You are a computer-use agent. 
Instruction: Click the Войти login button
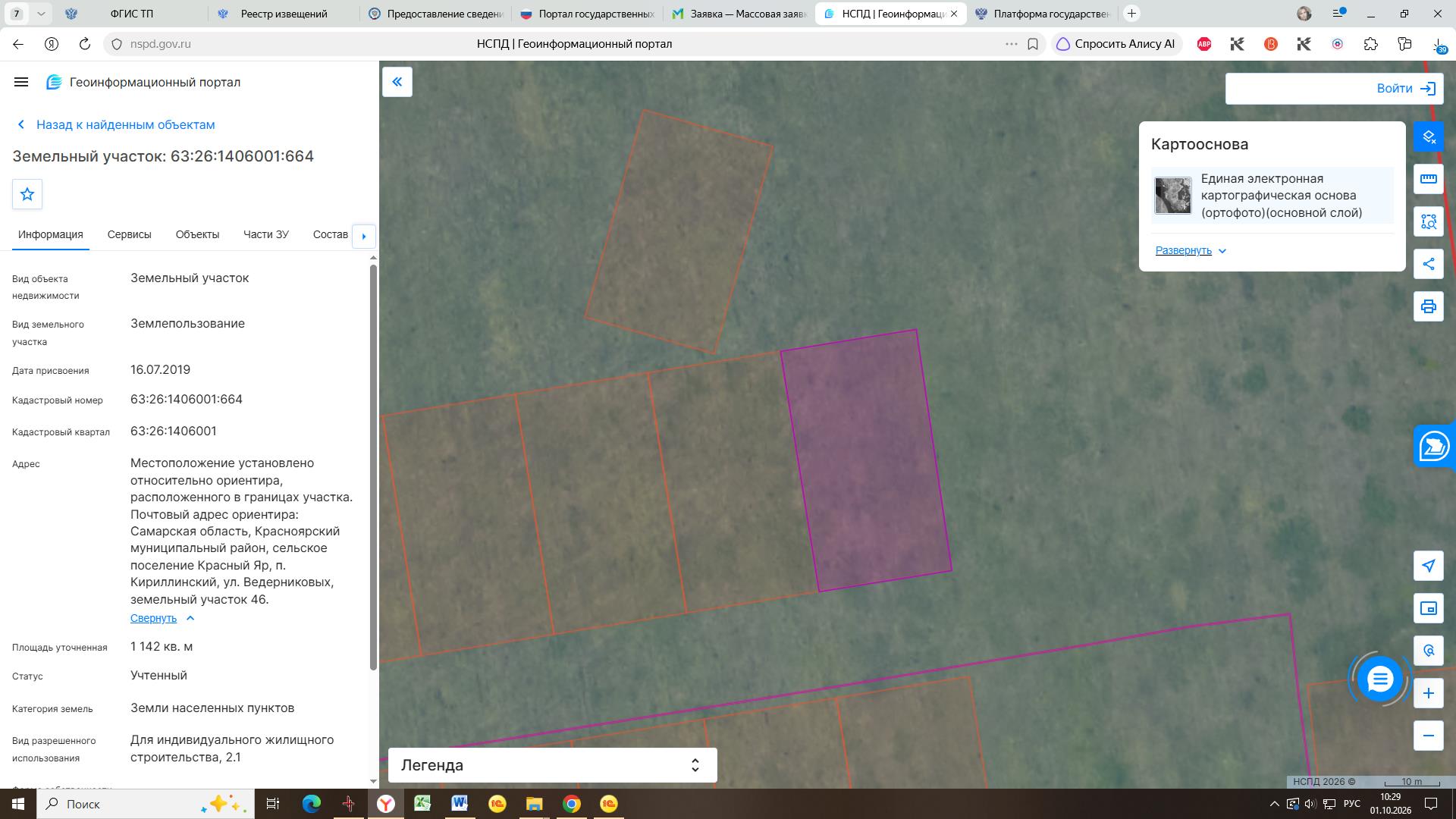point(1407,89)
